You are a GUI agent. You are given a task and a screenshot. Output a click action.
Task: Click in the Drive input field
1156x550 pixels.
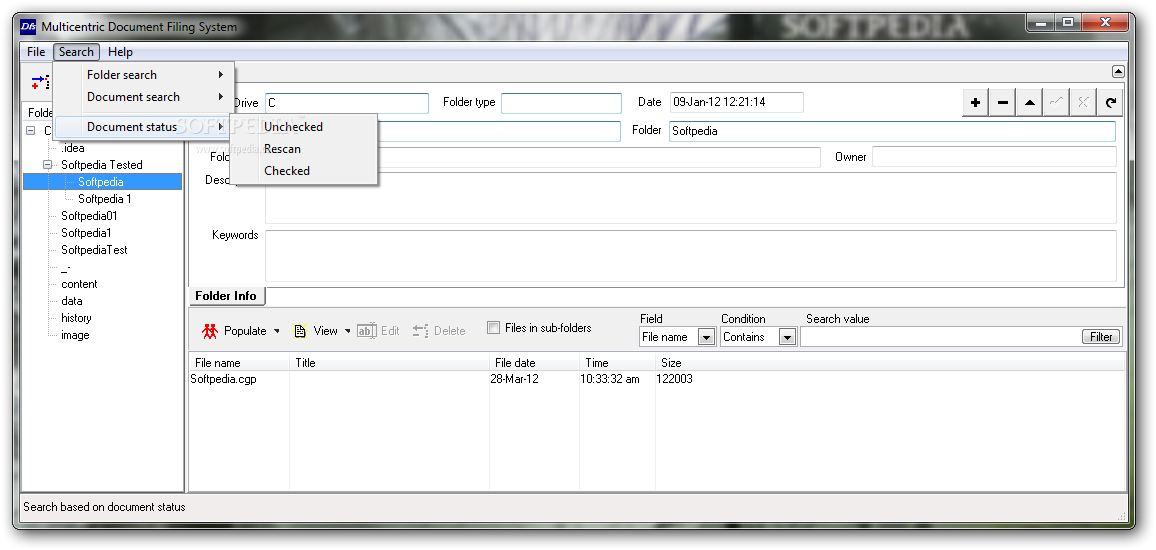click(347, 103)
